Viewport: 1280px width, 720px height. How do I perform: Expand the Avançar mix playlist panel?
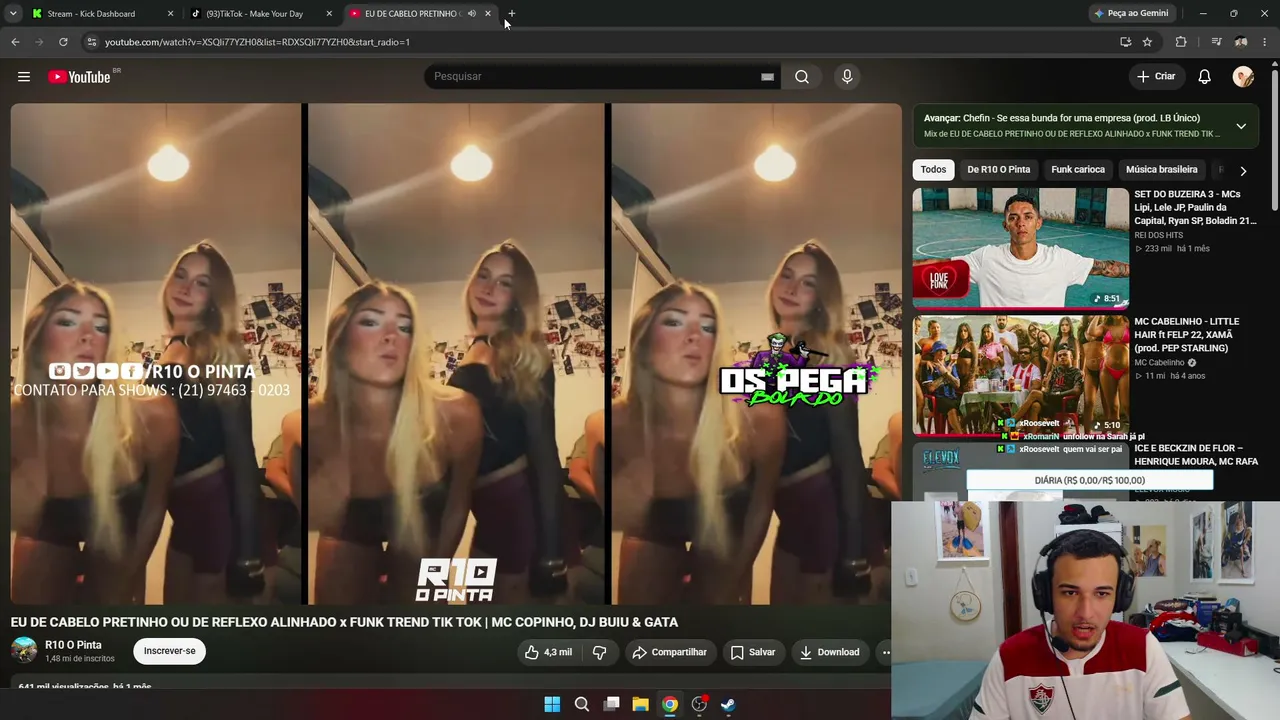coord(1241,126)
